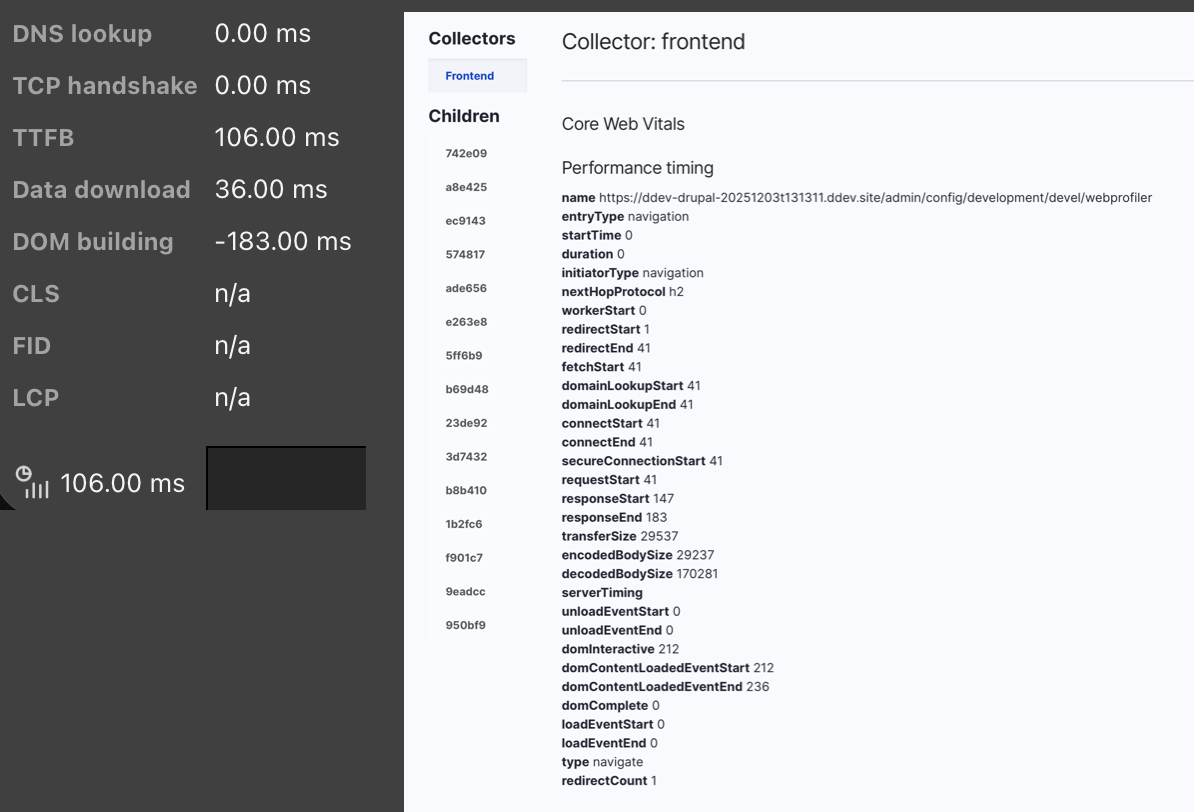Open child request ec9143
This screenshot has height=812, width=1194.
tap(465, 221)
